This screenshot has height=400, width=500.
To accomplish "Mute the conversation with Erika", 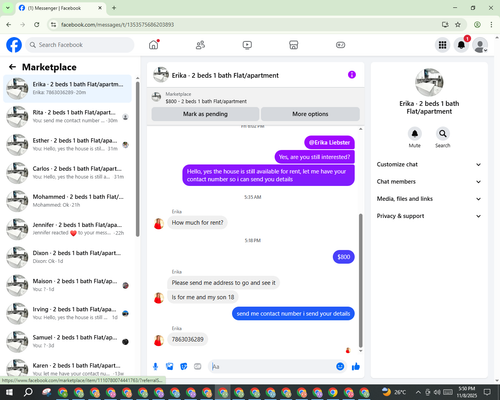I will point(415,134).
